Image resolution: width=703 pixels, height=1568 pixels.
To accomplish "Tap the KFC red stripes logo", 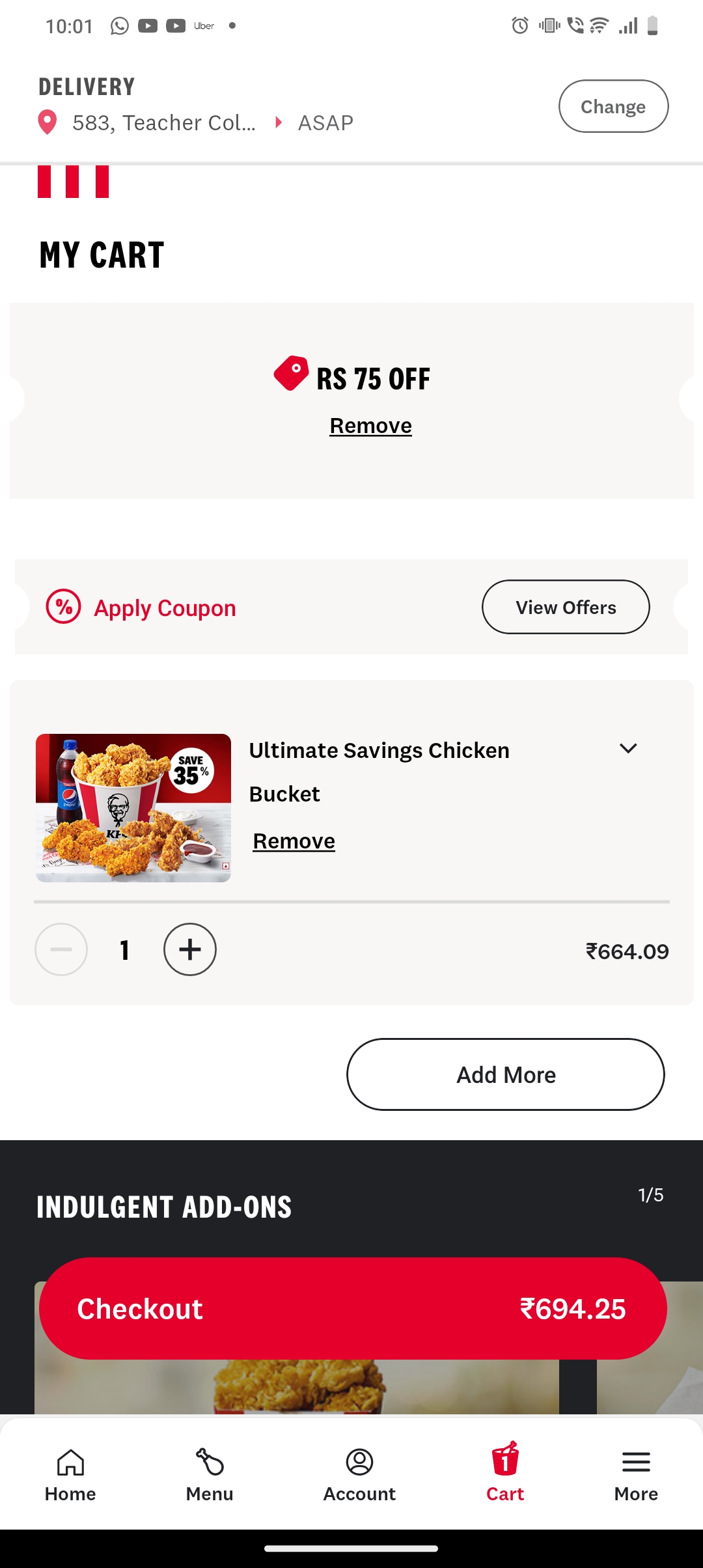I will tap(73, 182).
